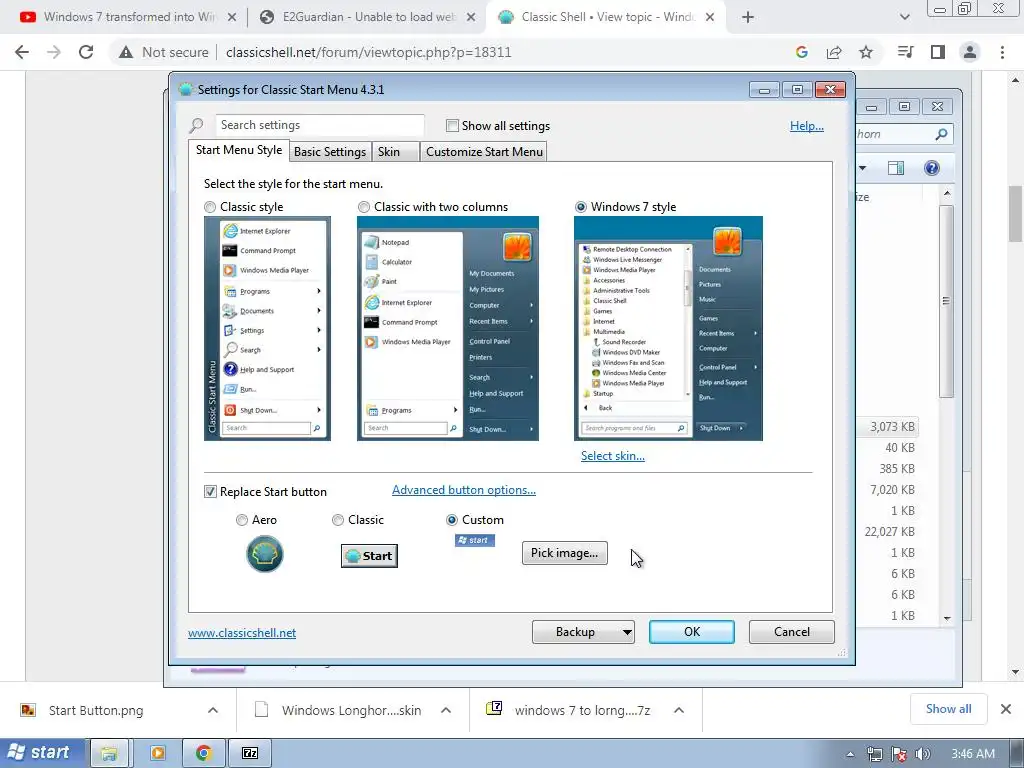Screen dimensions: 1024x768
Task: Expand windows 7 to lorng 7z download options
Action: 679,711
